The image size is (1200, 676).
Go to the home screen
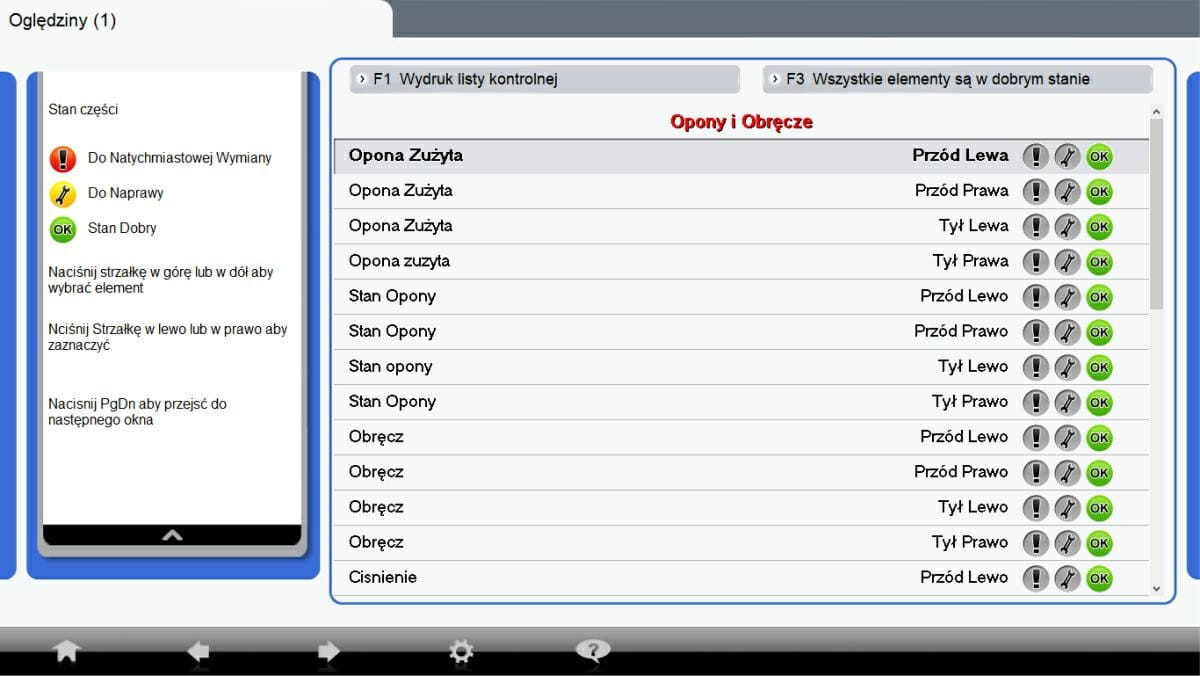tap(67, 652)
